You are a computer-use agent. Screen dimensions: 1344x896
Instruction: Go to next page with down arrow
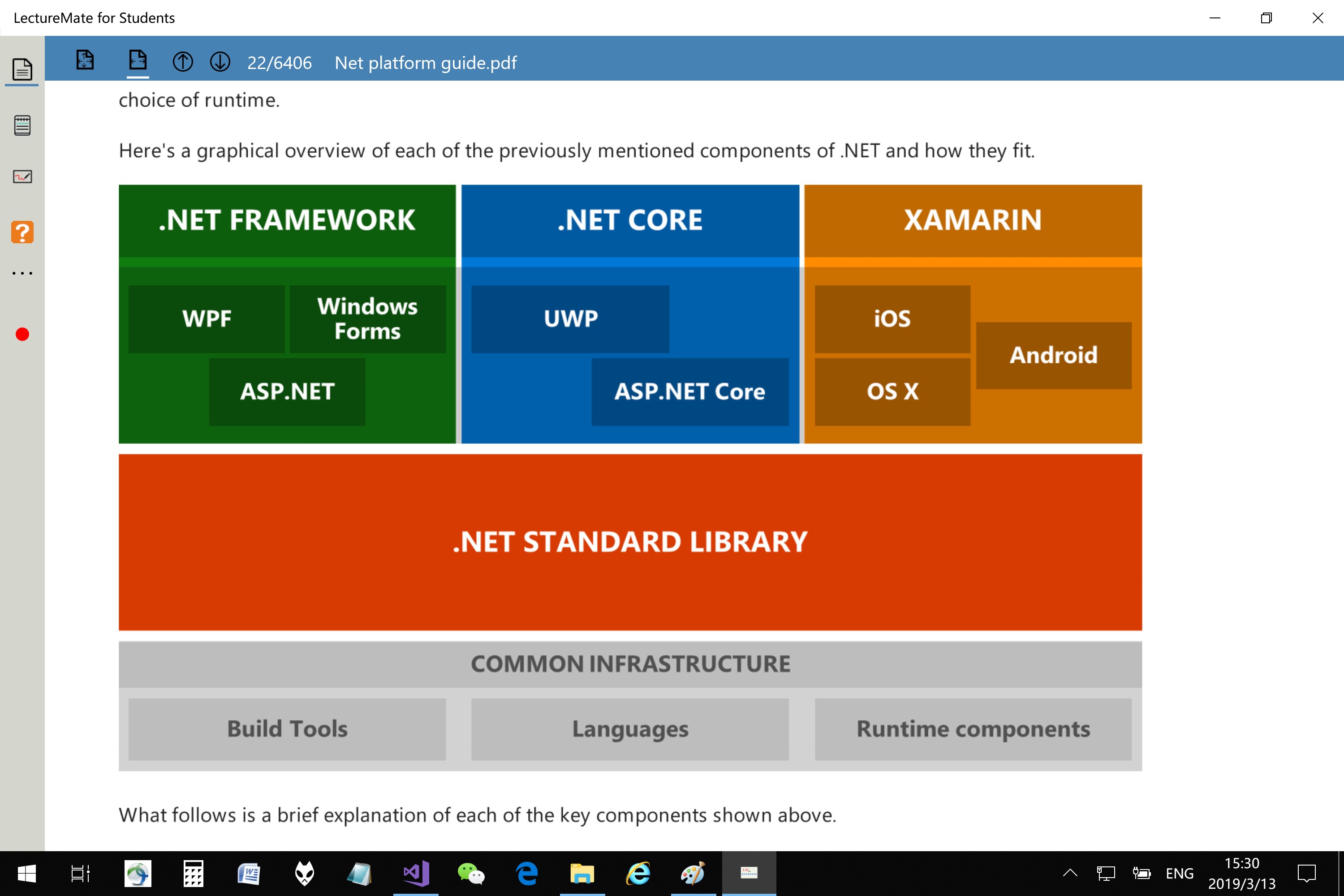[220, 62]
